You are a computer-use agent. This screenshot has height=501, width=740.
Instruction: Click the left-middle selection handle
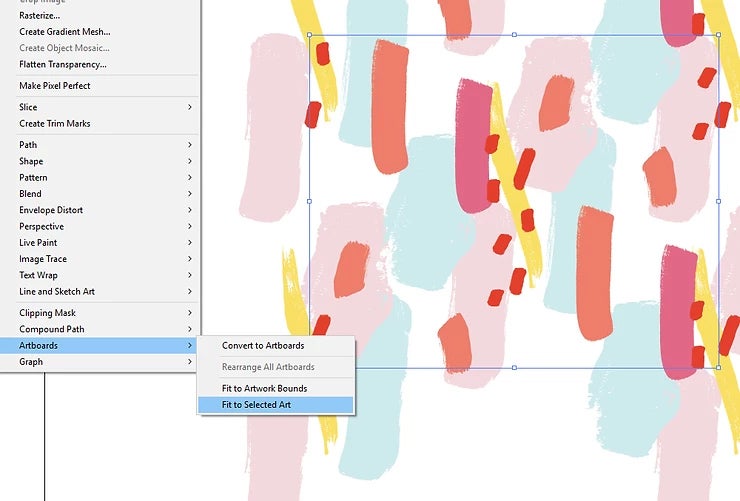point(310,201)
